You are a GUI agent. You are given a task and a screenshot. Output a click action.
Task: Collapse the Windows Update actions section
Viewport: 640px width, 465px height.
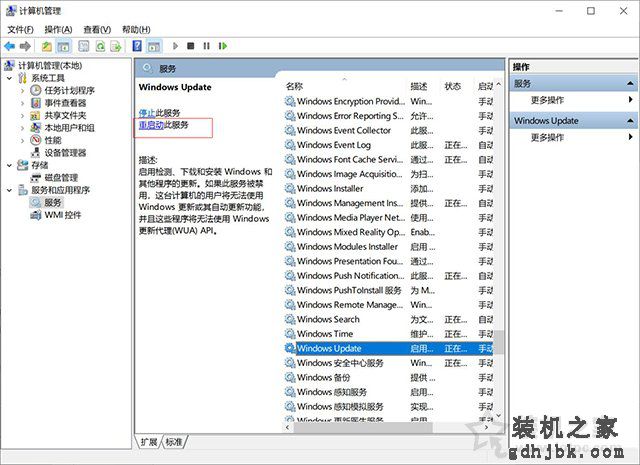pos(630,120)
